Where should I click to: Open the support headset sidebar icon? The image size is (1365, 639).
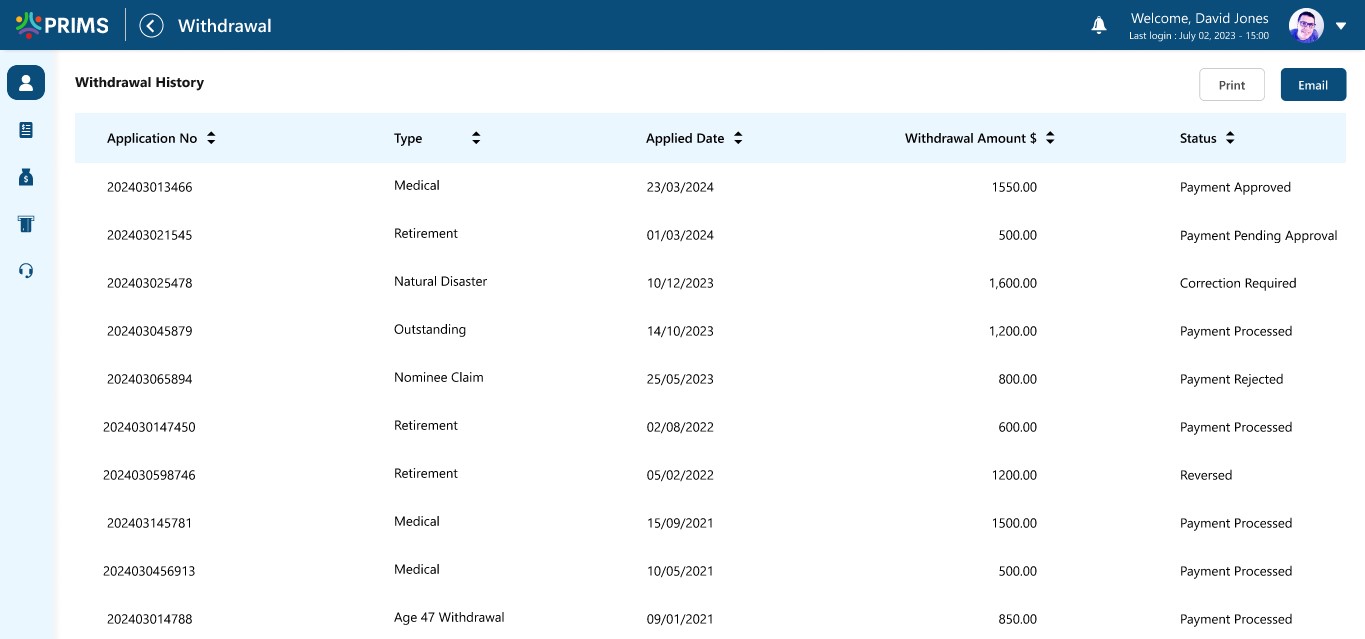[x=26, y=271]
